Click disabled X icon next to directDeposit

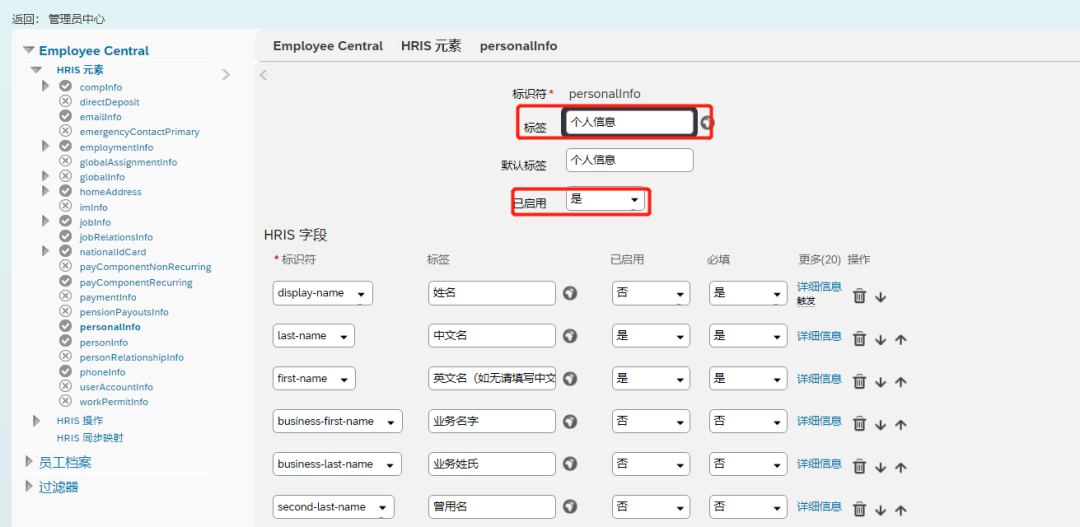[65, 101]
